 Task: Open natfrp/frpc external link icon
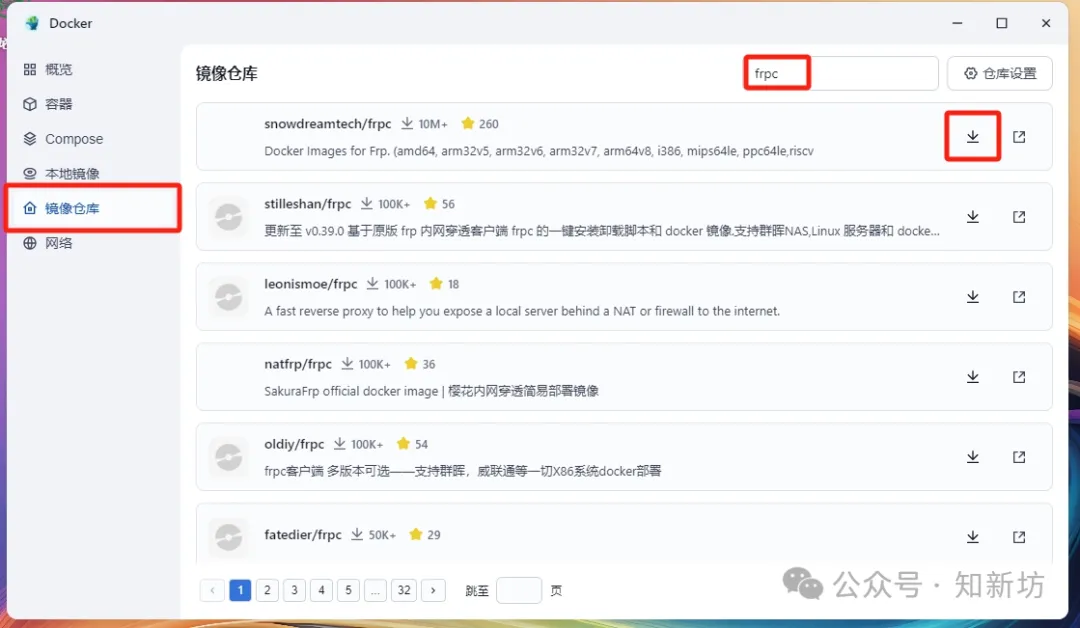click(x=1019, y=377)
